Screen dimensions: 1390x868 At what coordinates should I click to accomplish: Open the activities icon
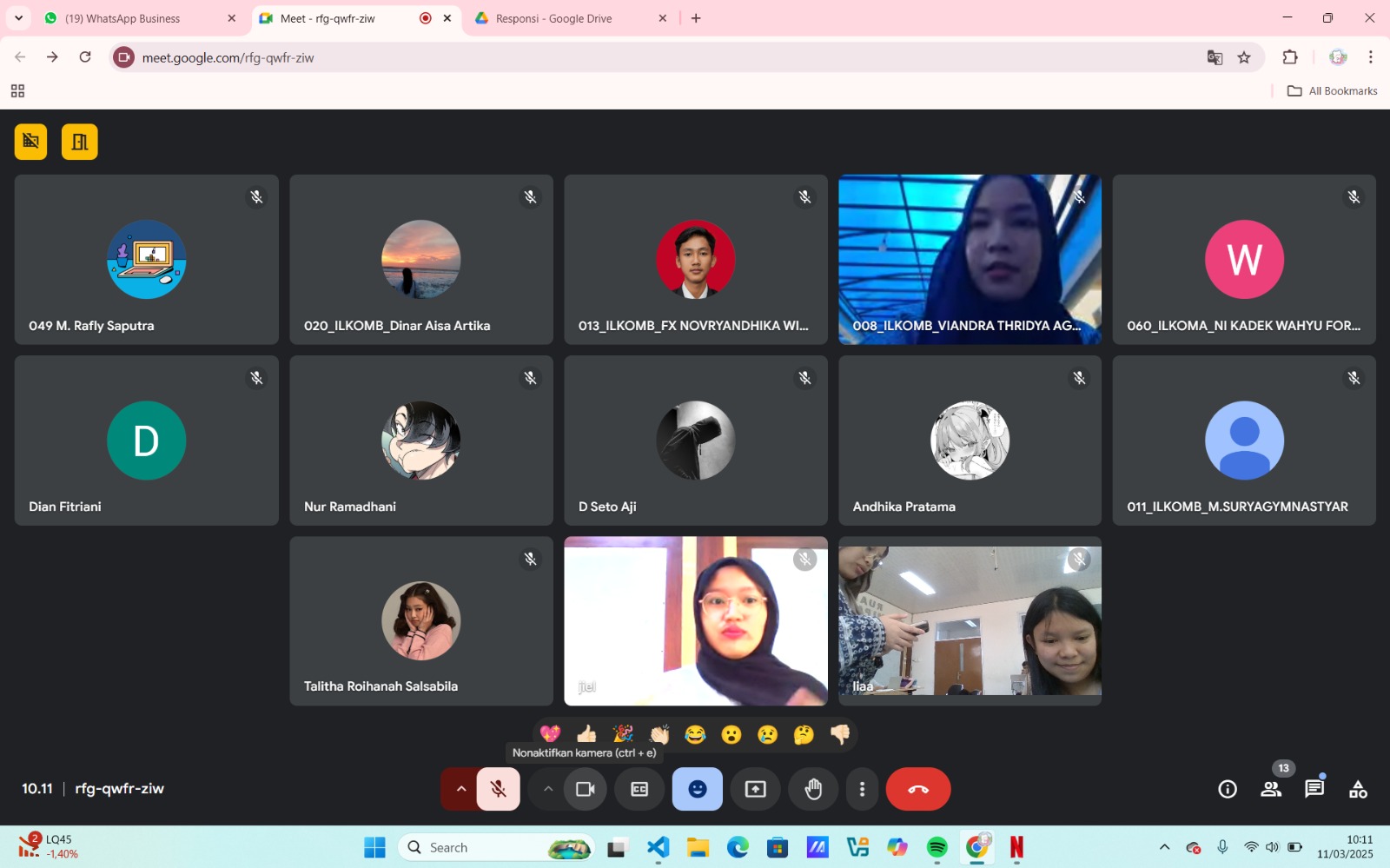[1358, 789]
